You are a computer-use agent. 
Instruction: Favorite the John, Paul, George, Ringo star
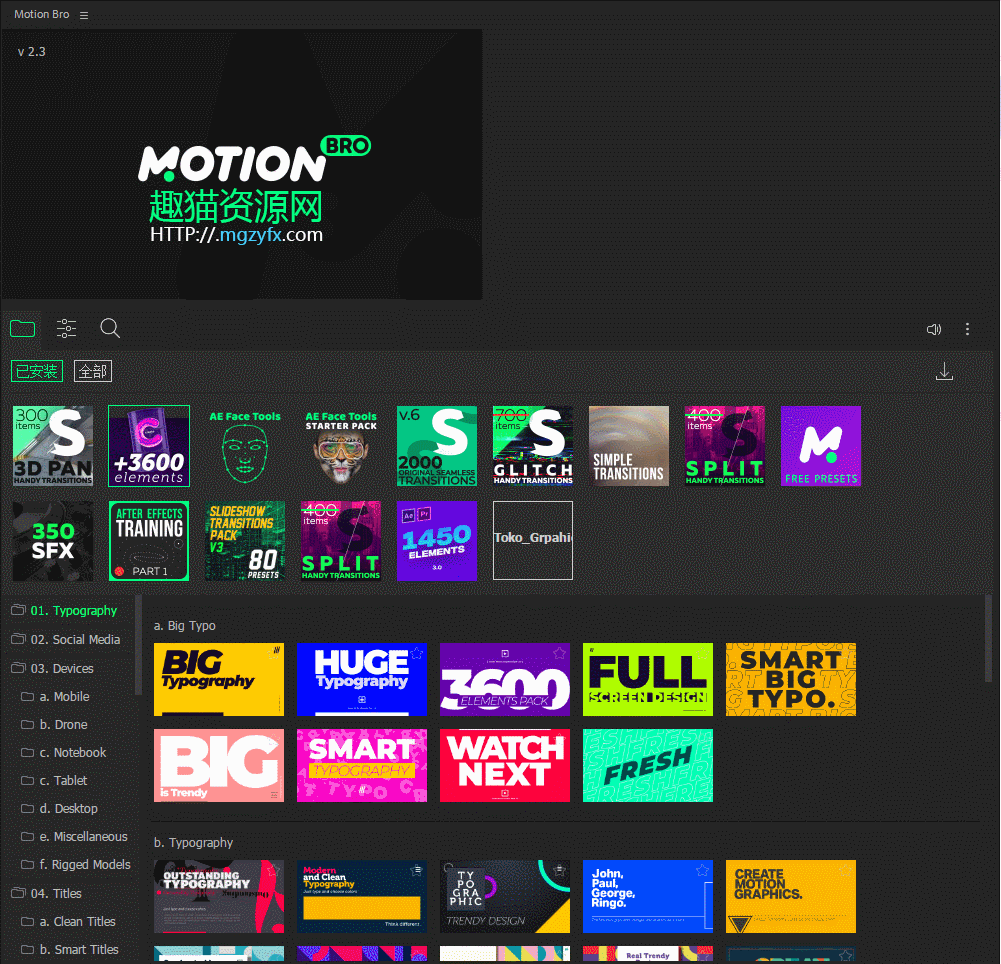point(703,870)
